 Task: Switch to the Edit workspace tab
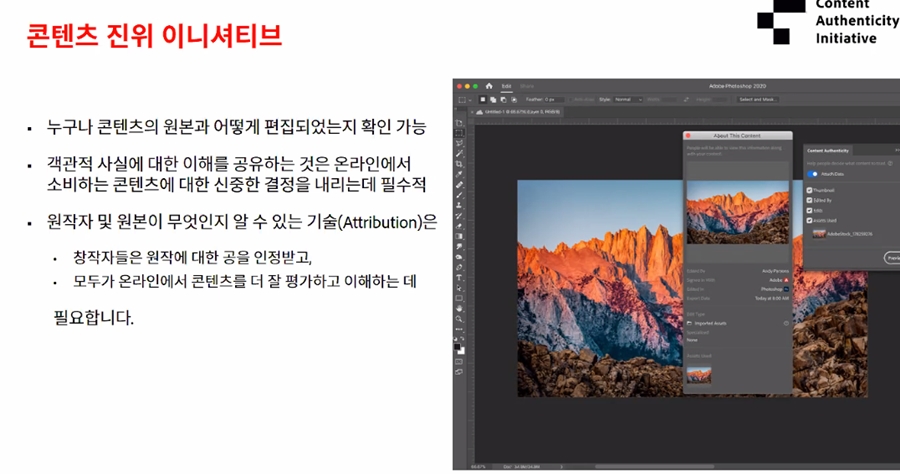point(506,86)
